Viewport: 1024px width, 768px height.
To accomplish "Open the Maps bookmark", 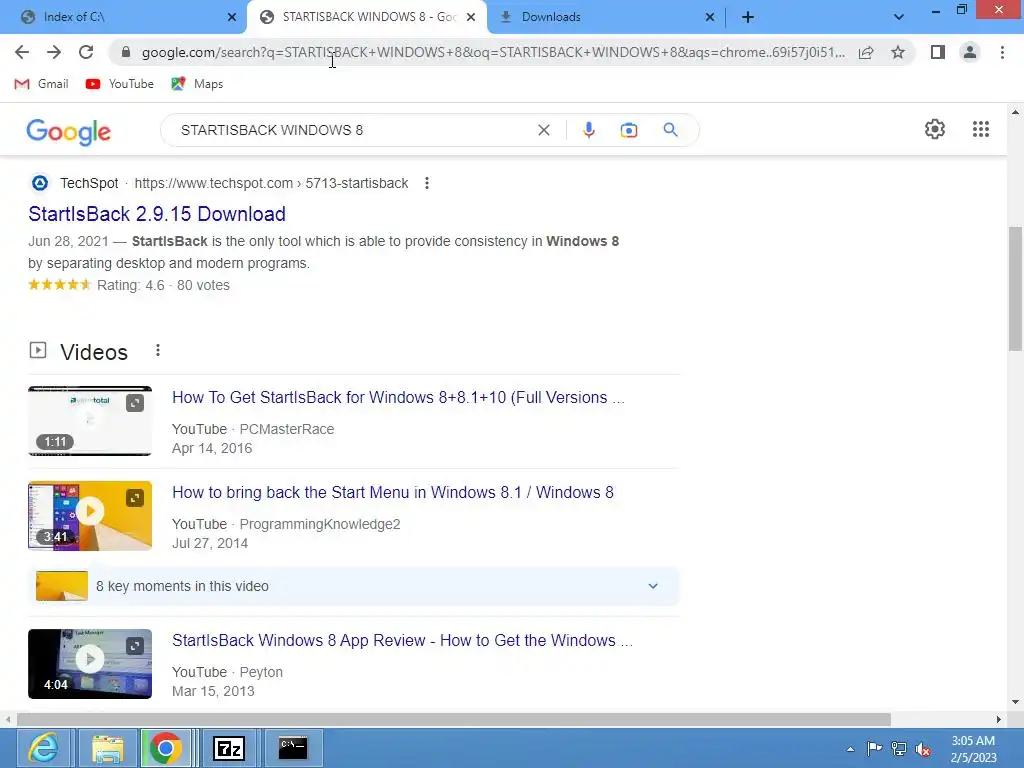I will [x=197, y=84].
